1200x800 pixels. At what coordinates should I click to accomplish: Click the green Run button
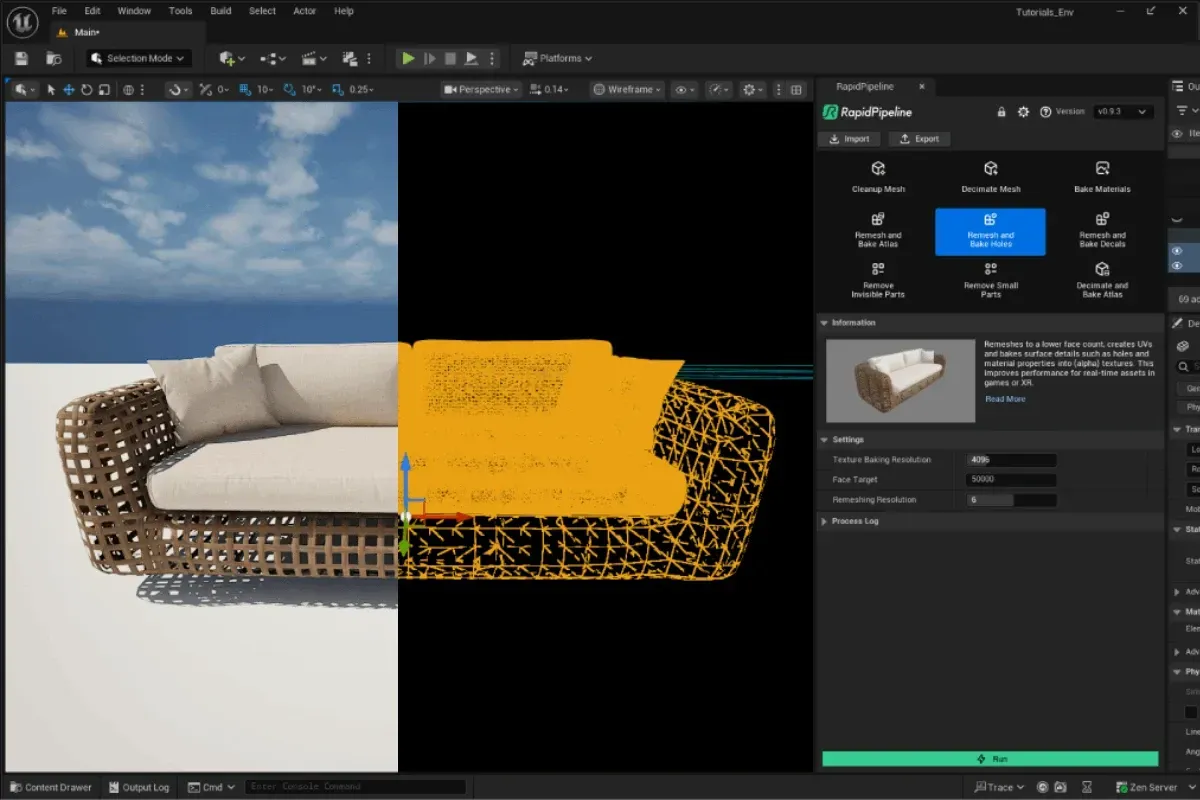coord(990,759)
